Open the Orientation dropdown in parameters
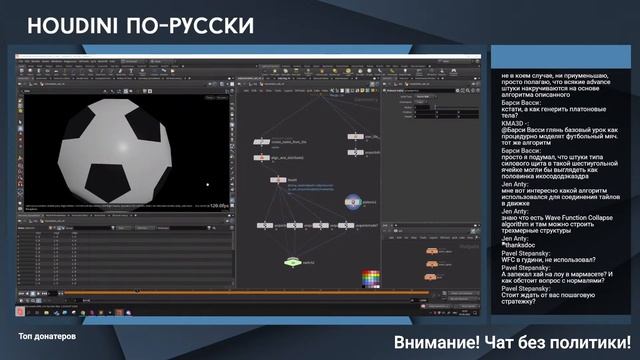This screenshot has width=640, height=360. pos(422,102)
